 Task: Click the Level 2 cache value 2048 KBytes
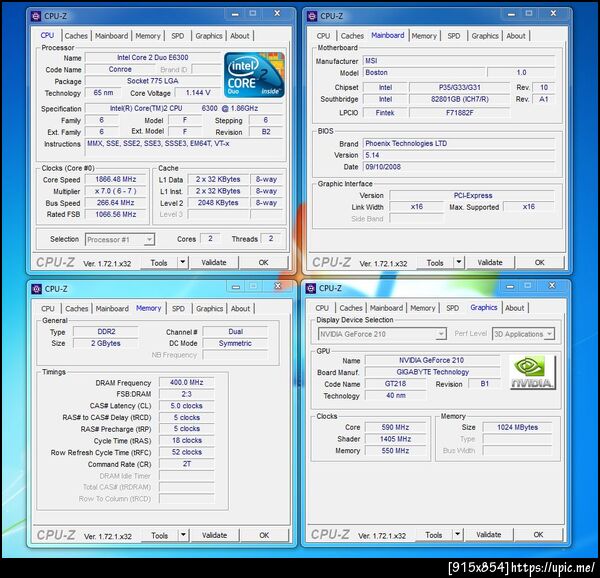tap(218, 203)
